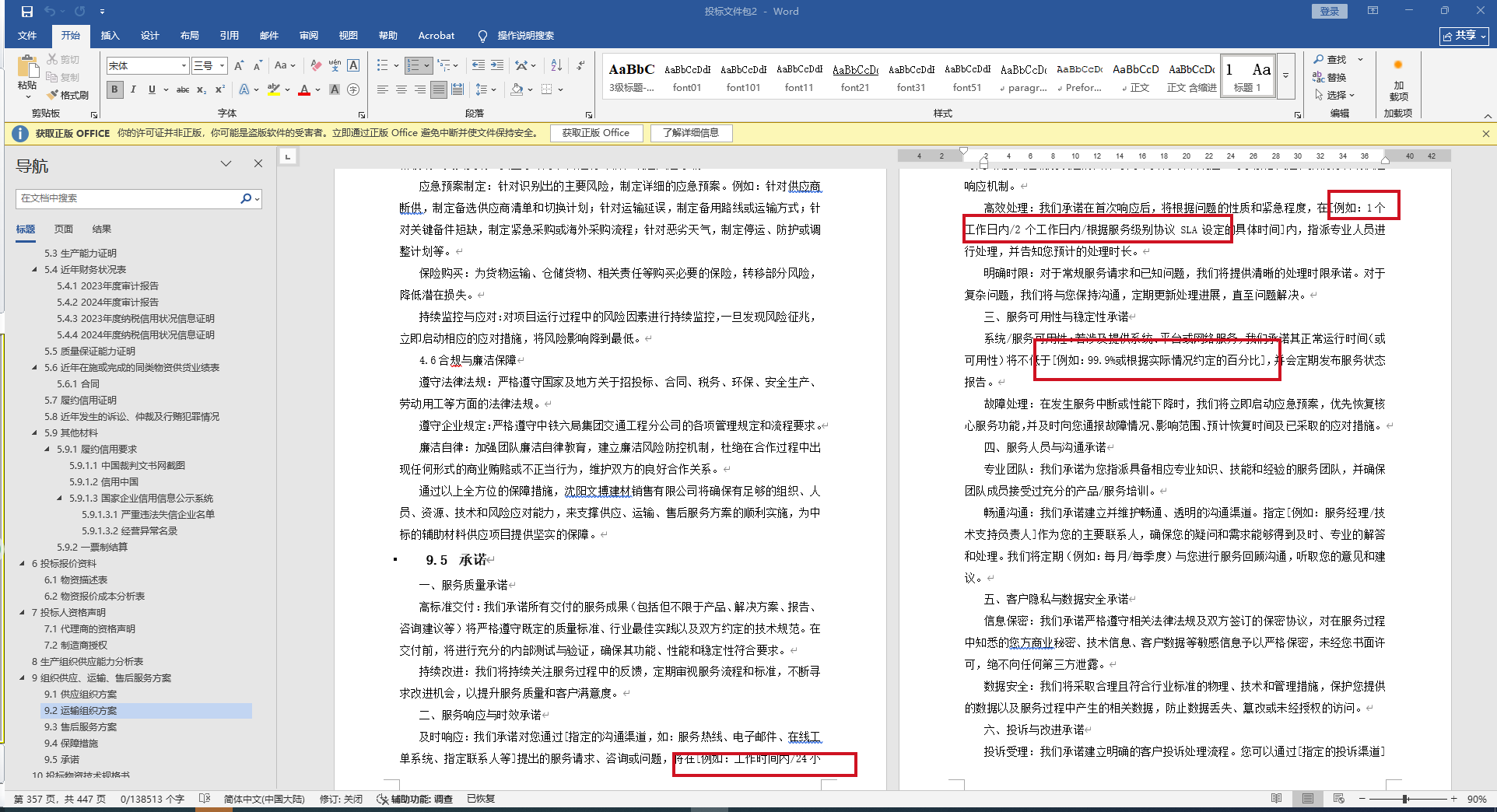Apply superscript formatting
Image resolution: width=1497 pixels, height=812 pixels.
[x=220, y=90]
